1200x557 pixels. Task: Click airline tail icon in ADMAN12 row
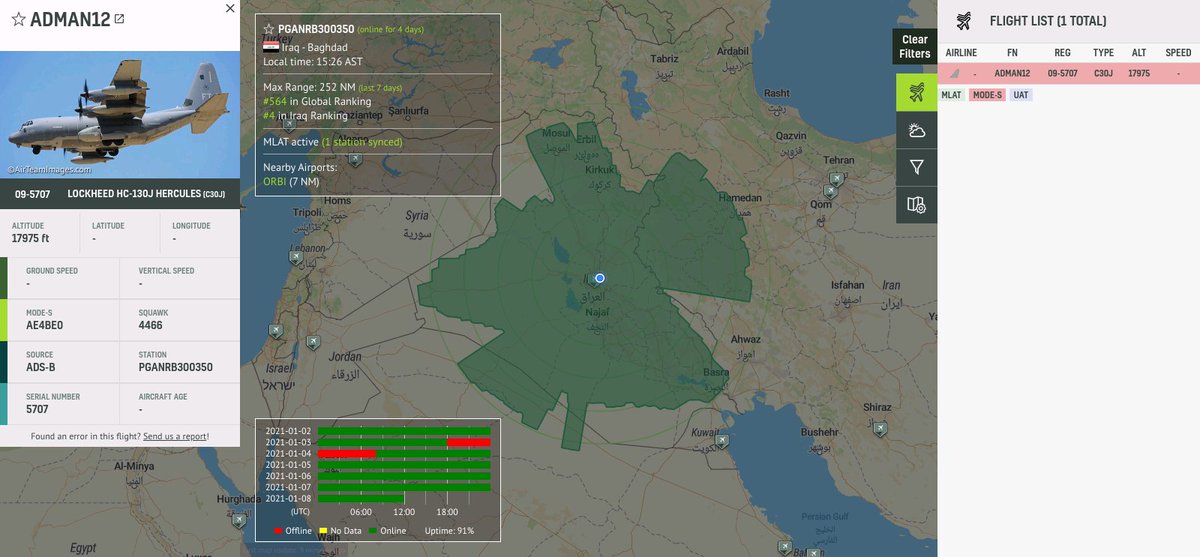click(954, 73)
